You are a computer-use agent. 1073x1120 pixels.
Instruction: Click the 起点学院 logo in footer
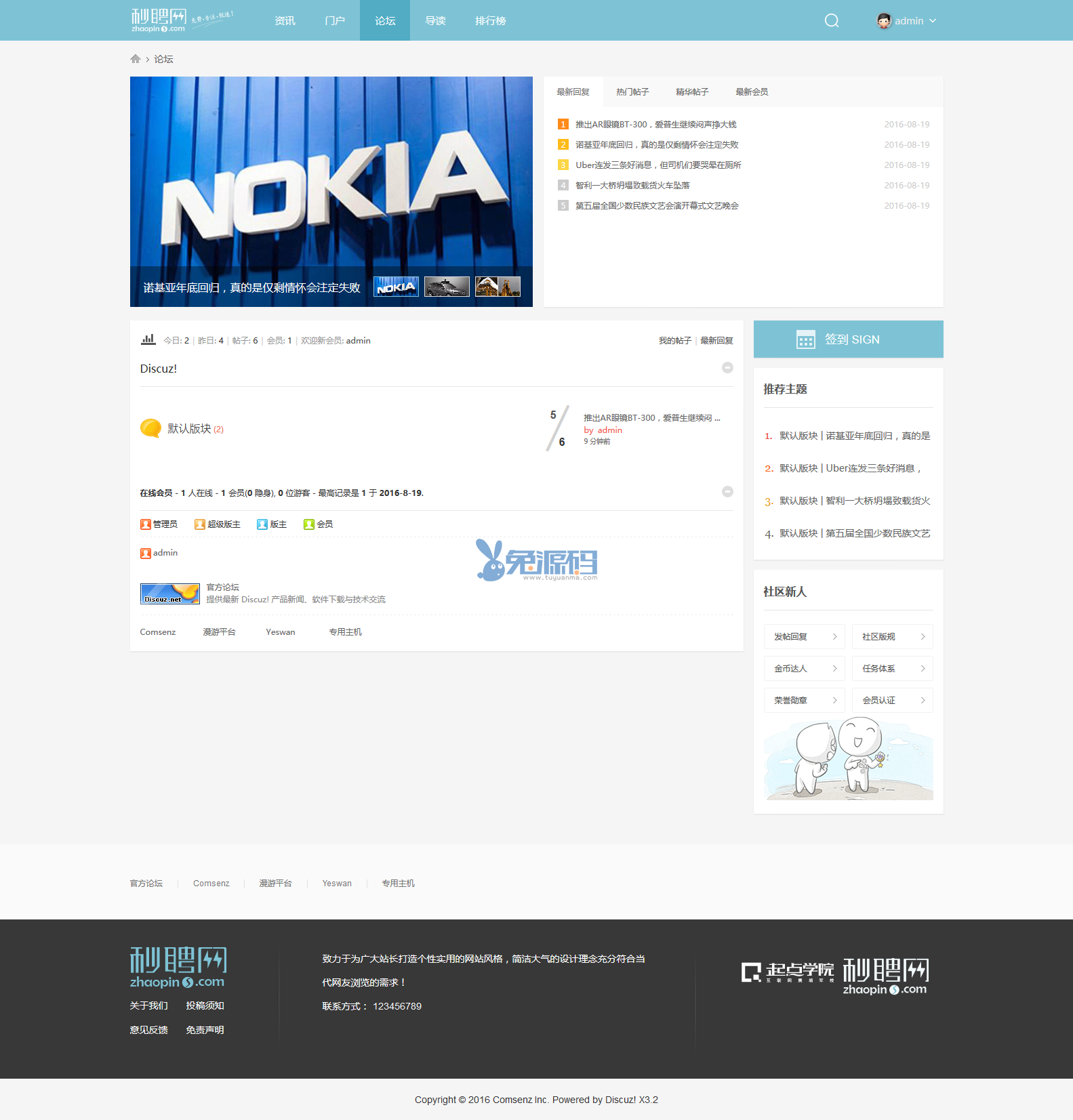tap(788, 973)
